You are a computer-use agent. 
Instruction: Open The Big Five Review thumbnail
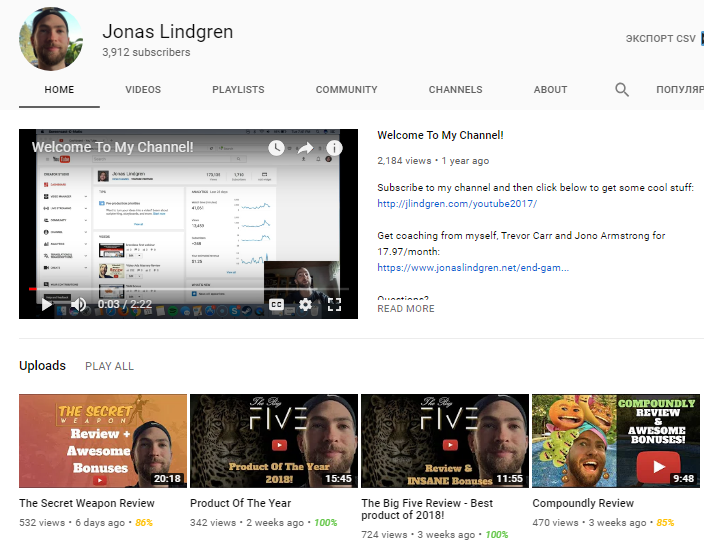445,441
